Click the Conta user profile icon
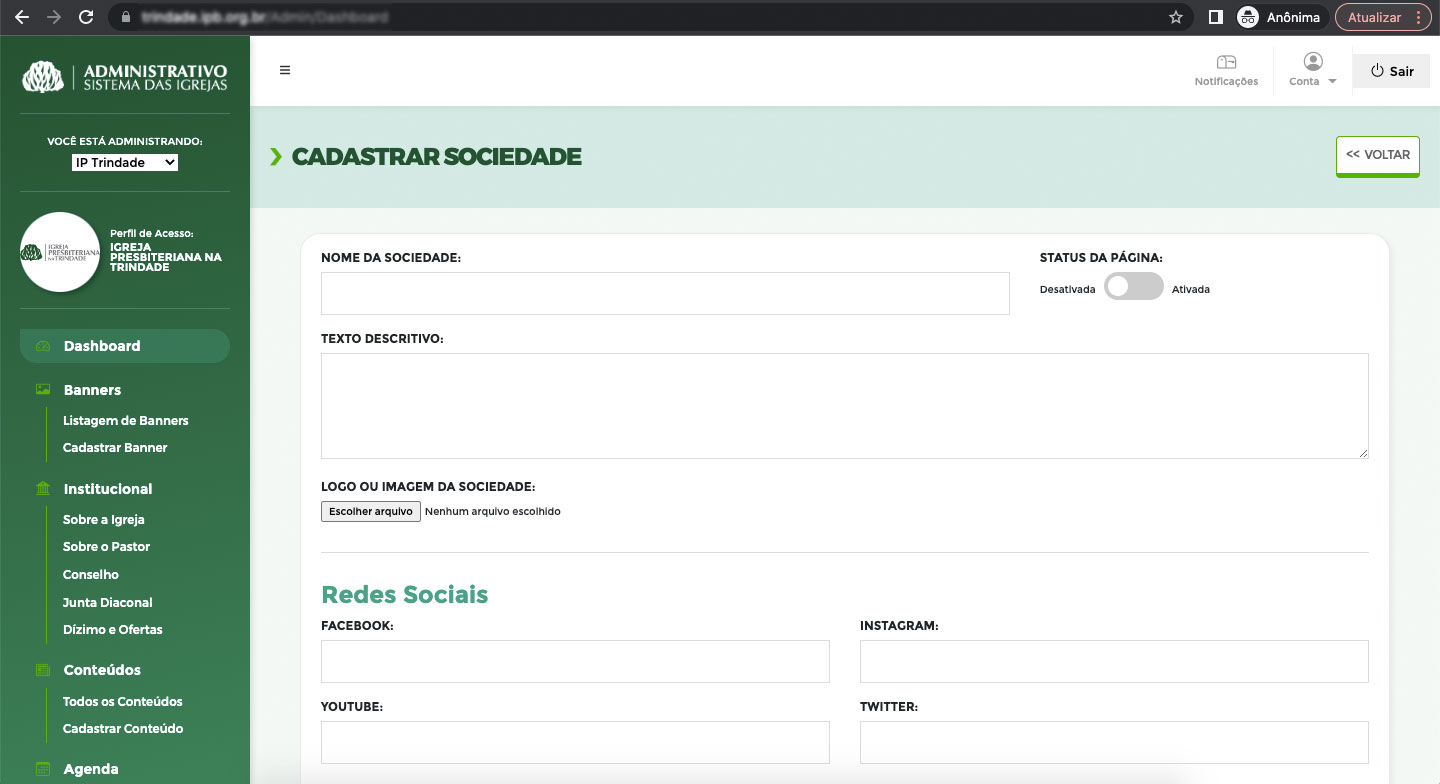The height and width of the screenshot is (784, 1440). [x=1312, y=62]
